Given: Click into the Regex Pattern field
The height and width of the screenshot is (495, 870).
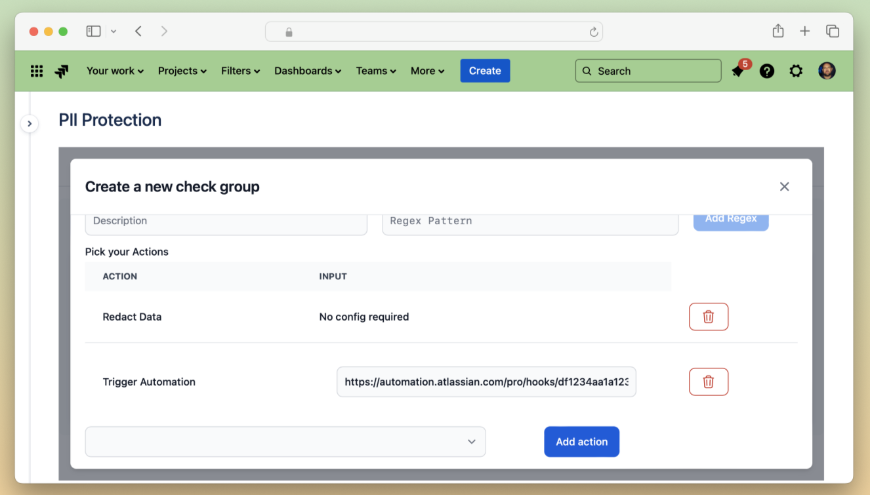Looking at the screenshot, I should point(530,224).
